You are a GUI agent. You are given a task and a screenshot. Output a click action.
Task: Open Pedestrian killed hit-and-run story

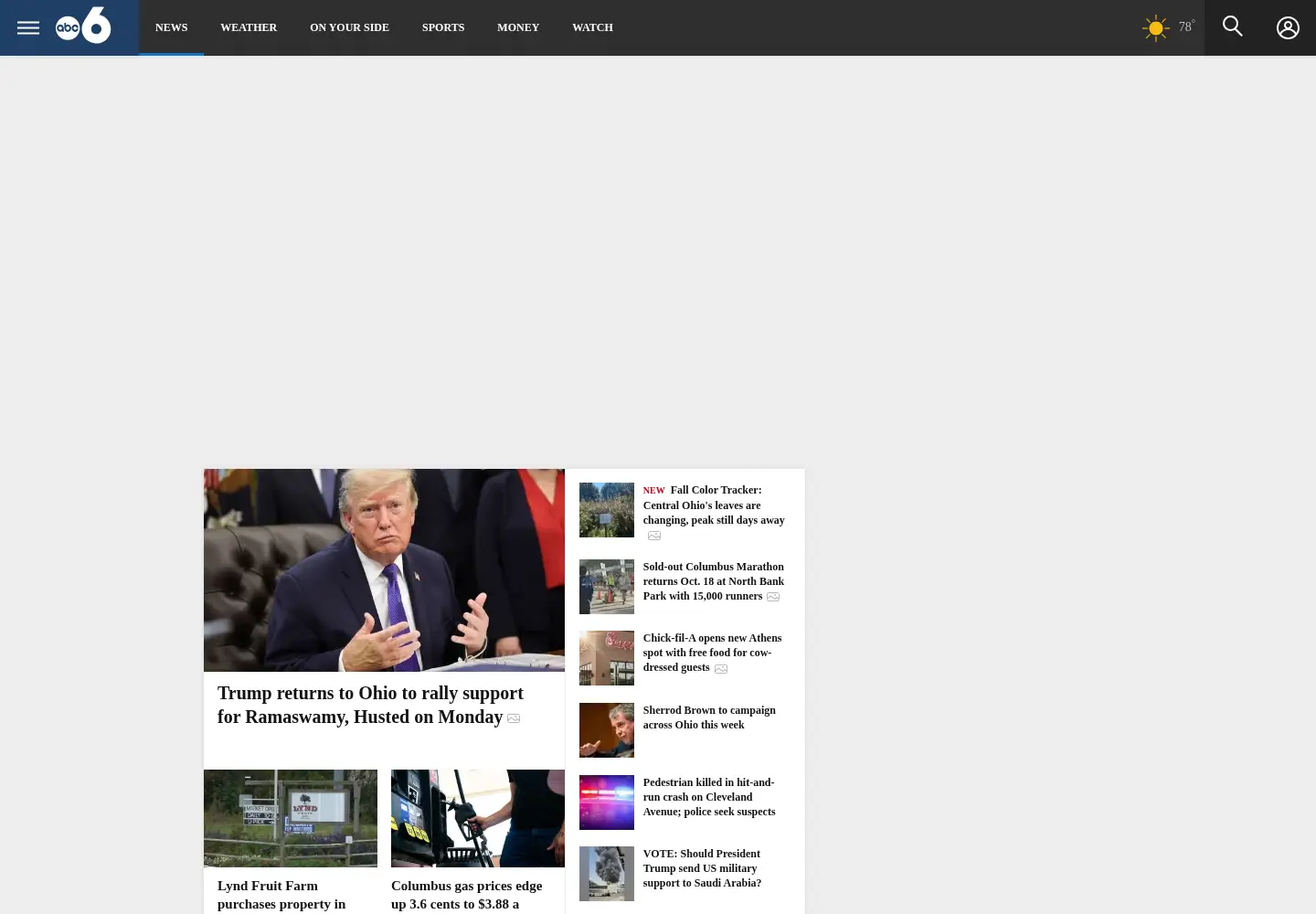[x=709, y=797]
